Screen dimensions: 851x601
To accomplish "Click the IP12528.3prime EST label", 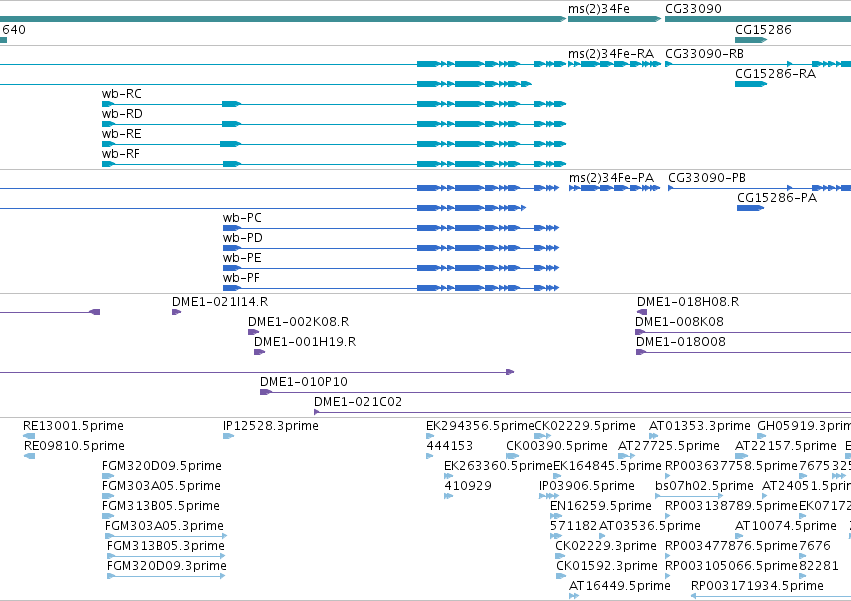I will (x=270, y=426).
